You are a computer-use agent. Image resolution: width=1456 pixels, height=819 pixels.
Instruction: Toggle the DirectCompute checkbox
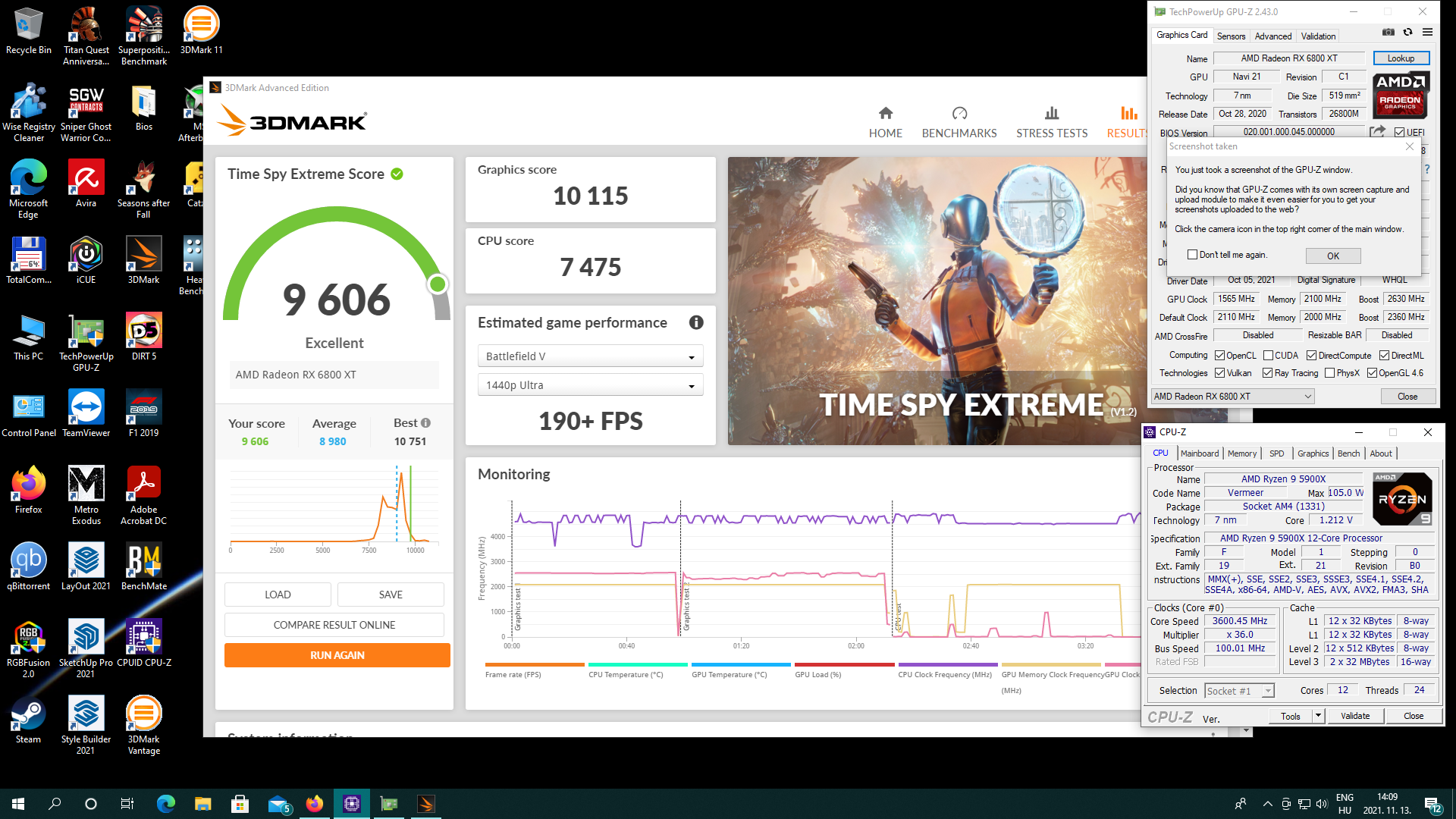pos(1311,355)
